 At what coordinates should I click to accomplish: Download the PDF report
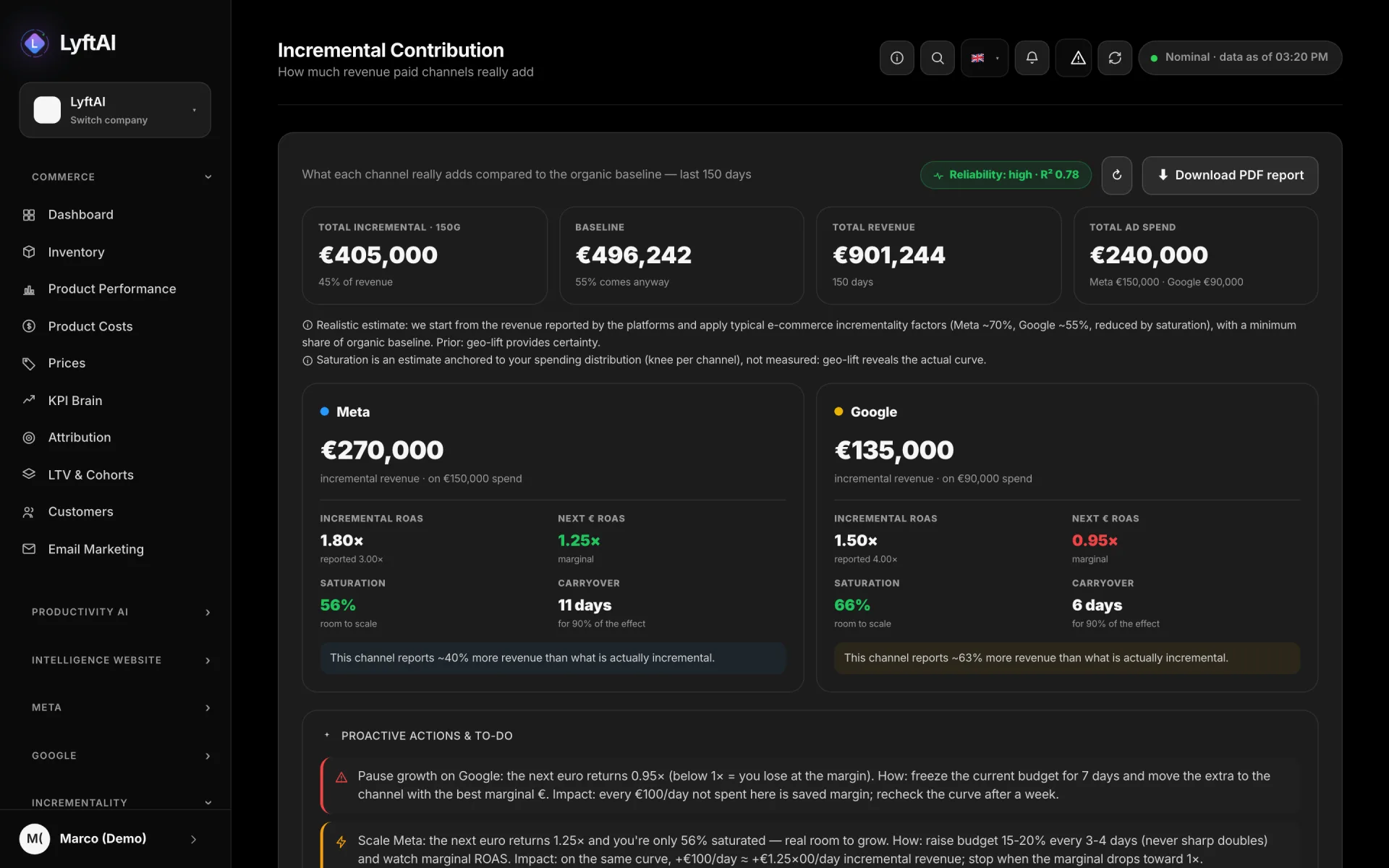(1230, 175)
